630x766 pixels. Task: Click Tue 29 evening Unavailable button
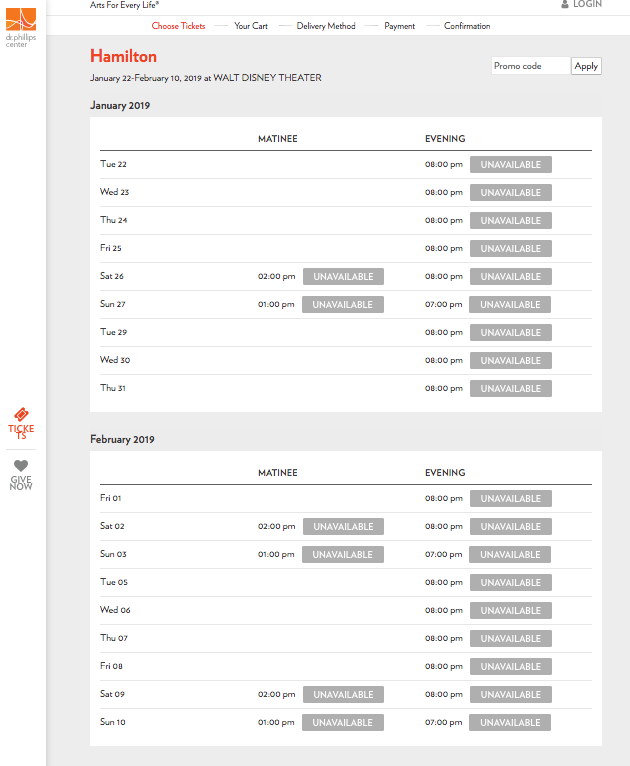tap(511, 333)
